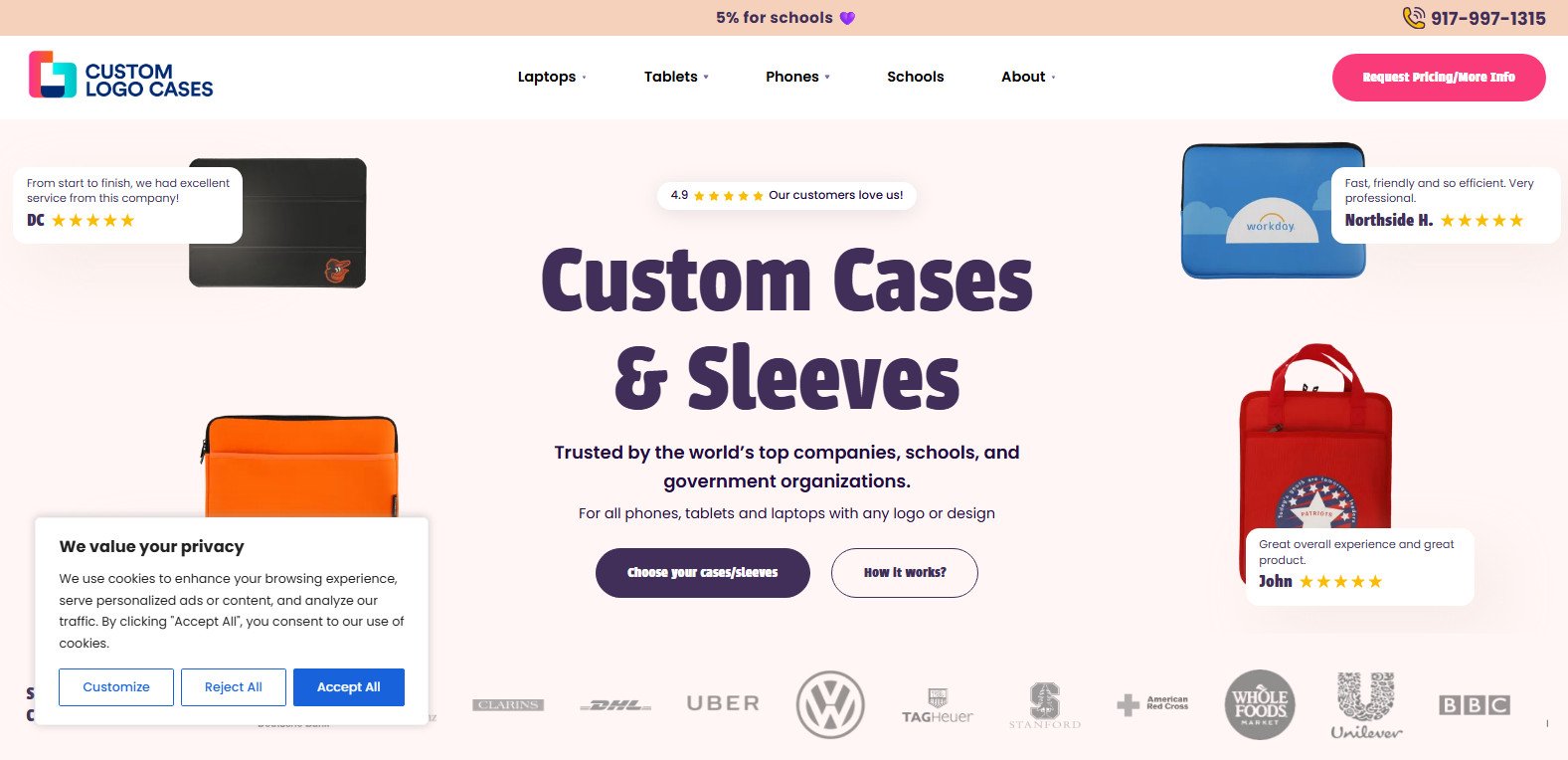Go to the Schools page
The width and height of the screenshot is (1568, 760).
pyautogui.click(x=915, y=77)
